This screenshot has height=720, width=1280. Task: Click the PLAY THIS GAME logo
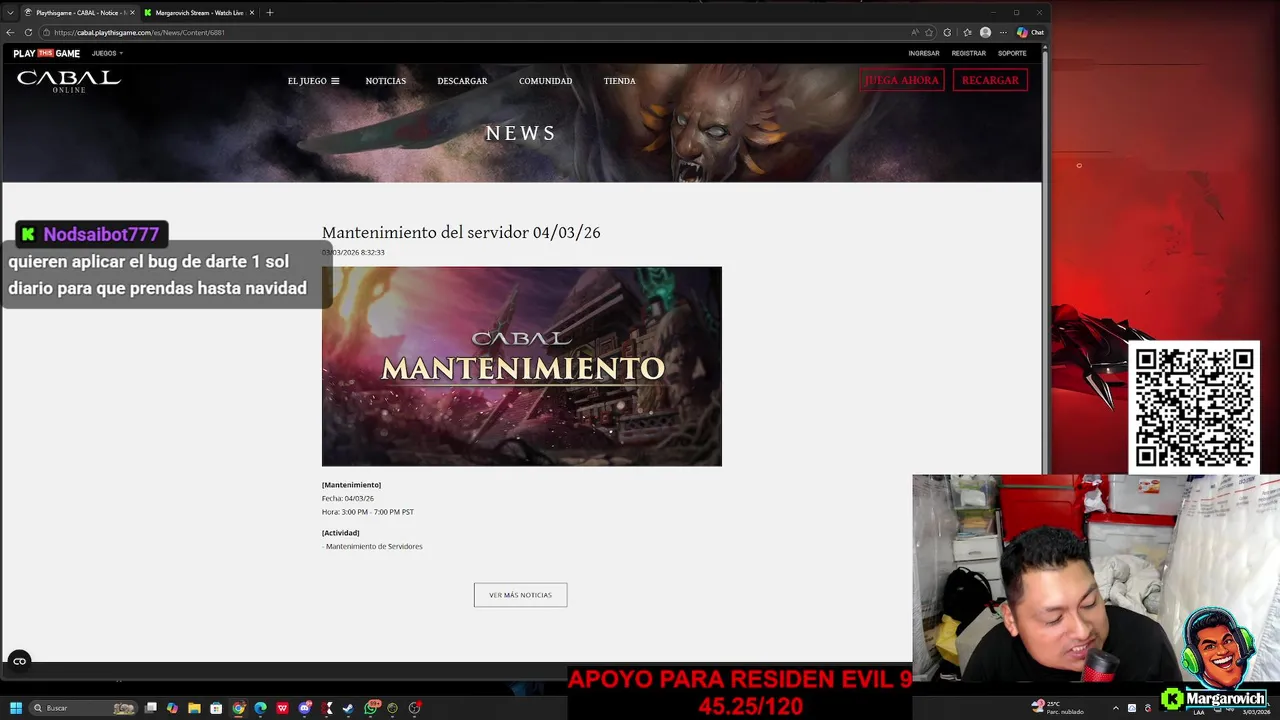click(x=46, y=53)
